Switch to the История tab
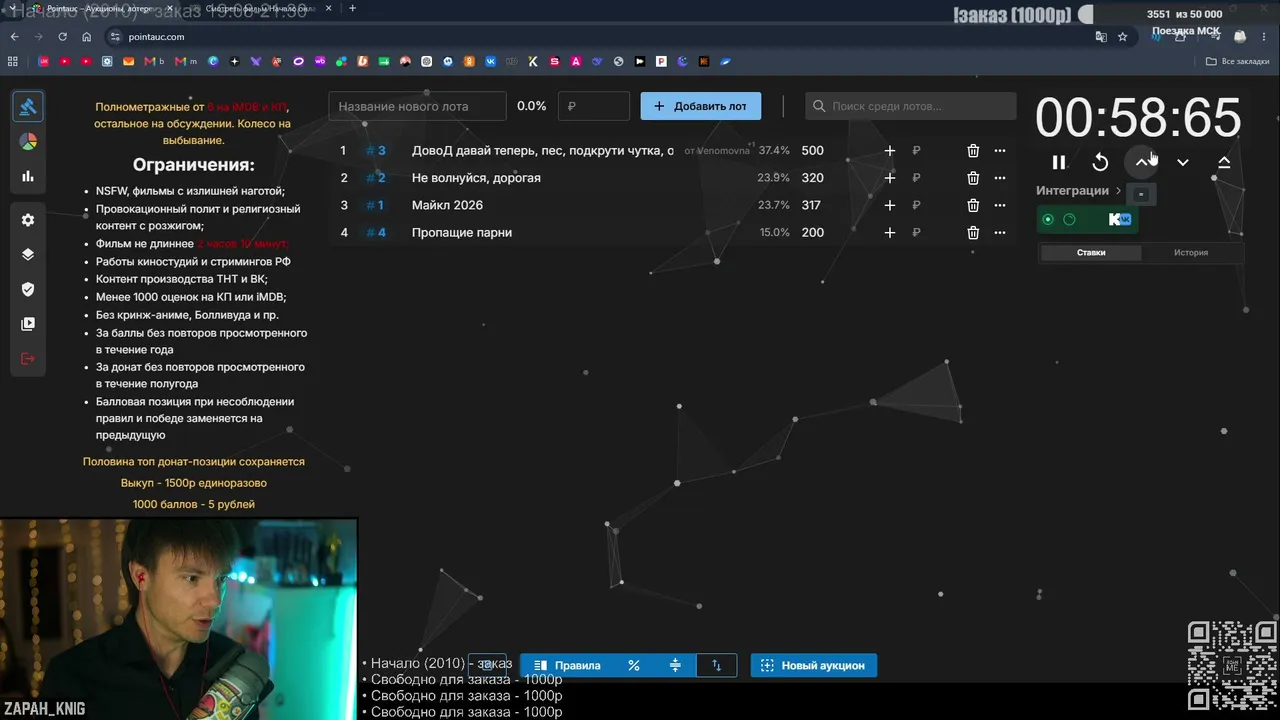Viewport: 1280px width, 720px height. click(x=1191, y=253)
